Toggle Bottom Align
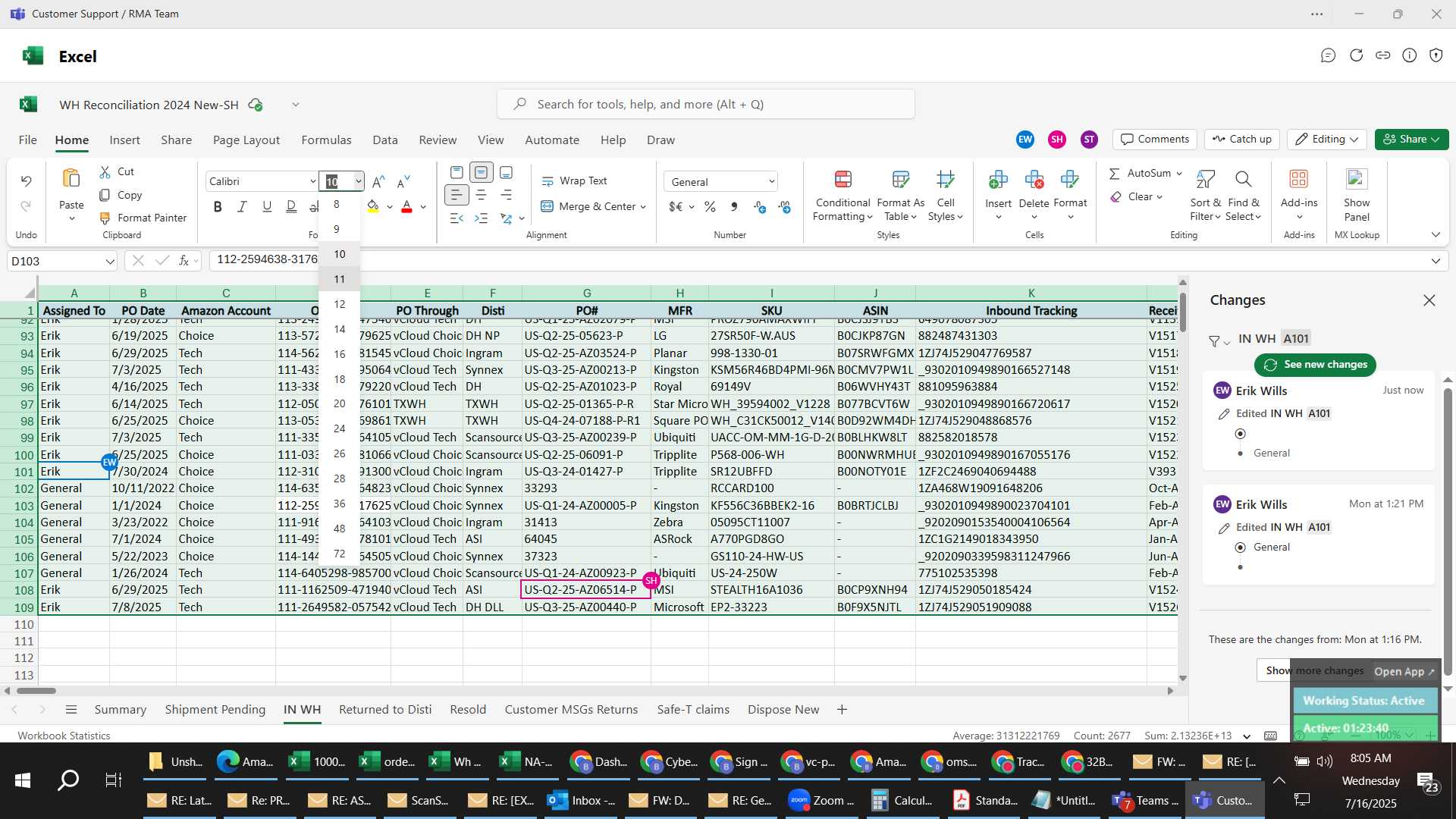Viewport: 1456px width, 819px height. pyautogui.click(x=507, y=173)
